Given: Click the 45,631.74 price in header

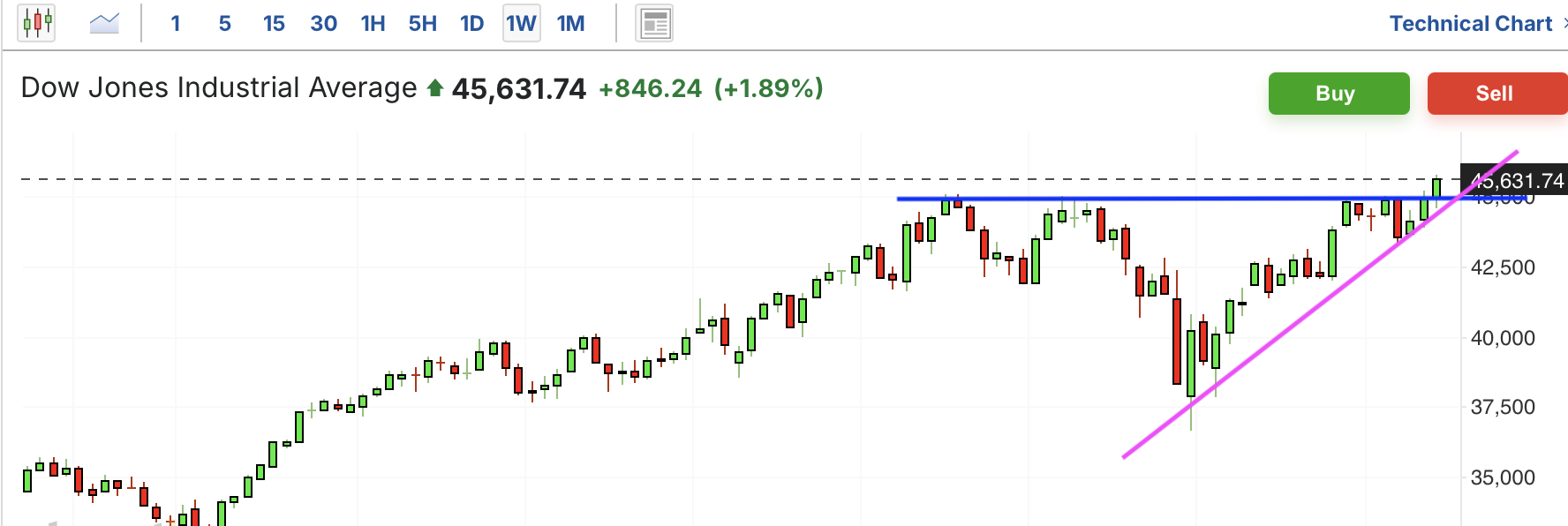Looking at the screenshot, I should 519,88.
